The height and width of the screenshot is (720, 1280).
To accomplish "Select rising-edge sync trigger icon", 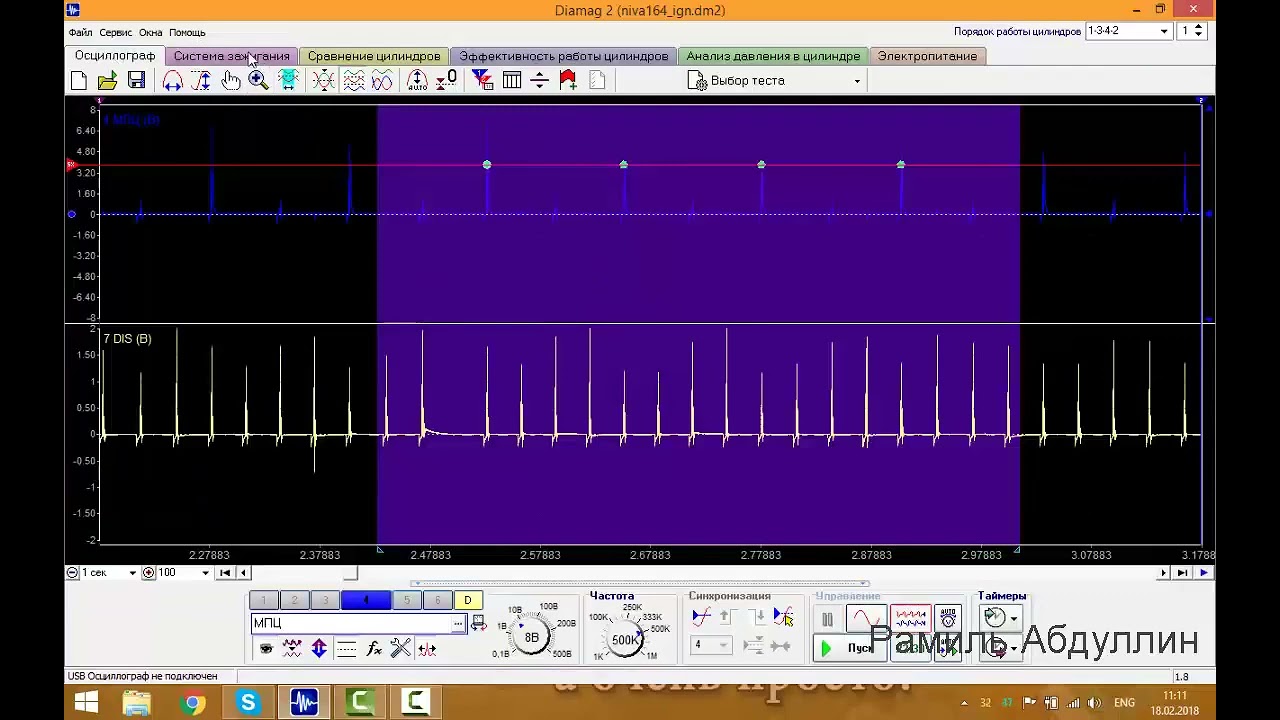I will tap(700, 617).
